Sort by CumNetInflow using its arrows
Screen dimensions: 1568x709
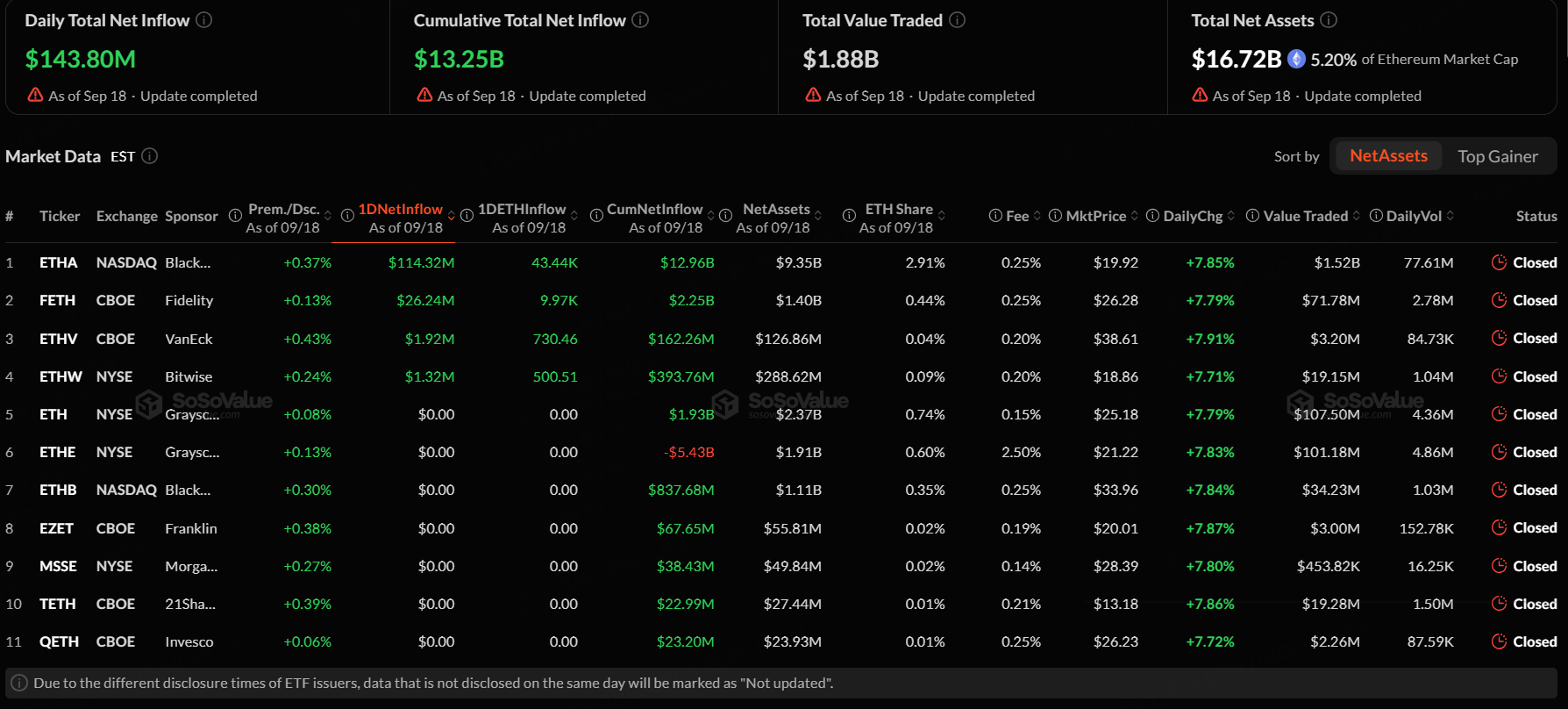coord(711,216)
